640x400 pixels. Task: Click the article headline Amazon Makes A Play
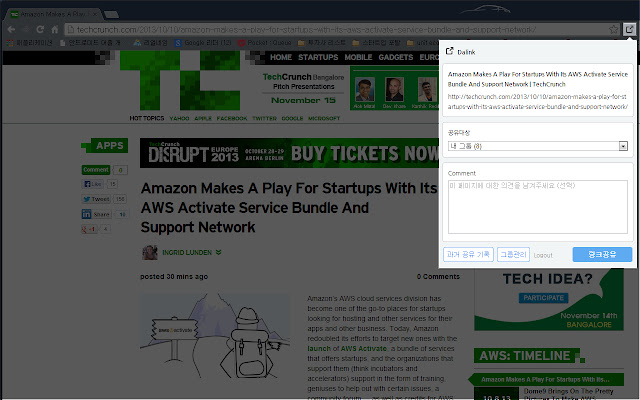click(289, 207)
